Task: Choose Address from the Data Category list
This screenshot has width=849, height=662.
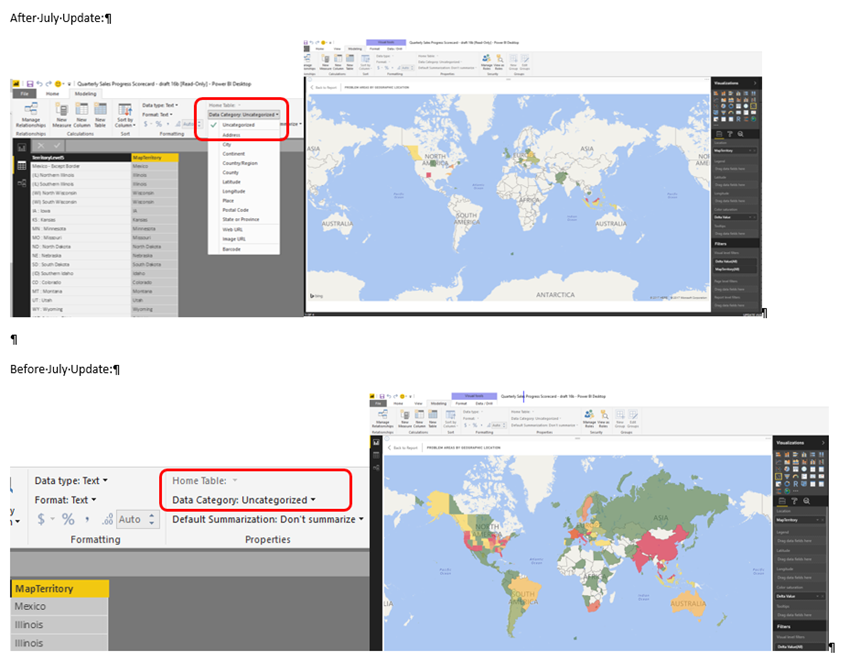Action: pyautogui.click(x=244, y=135)
